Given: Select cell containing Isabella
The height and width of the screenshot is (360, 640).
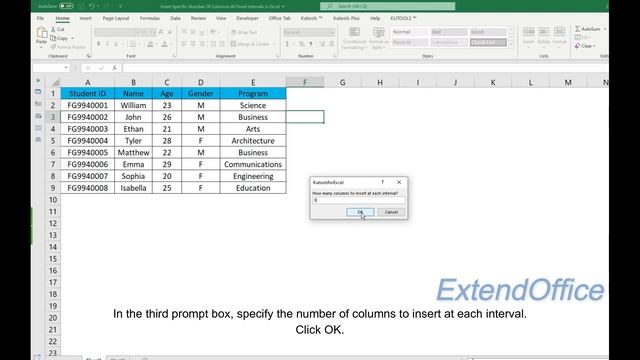Looking at the screenshot, I should point(133,188).
